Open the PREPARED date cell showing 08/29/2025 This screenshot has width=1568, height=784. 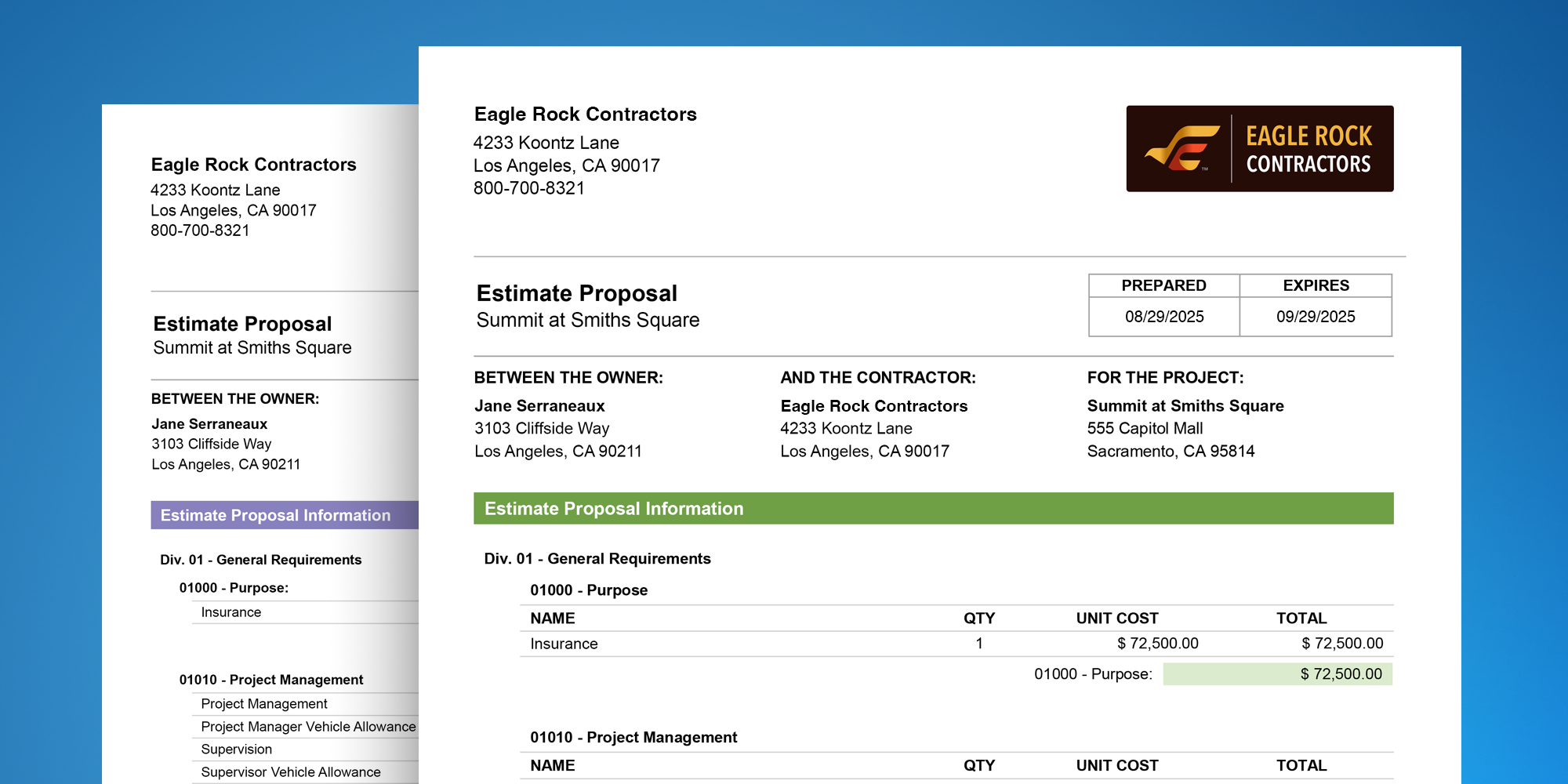1163,317
